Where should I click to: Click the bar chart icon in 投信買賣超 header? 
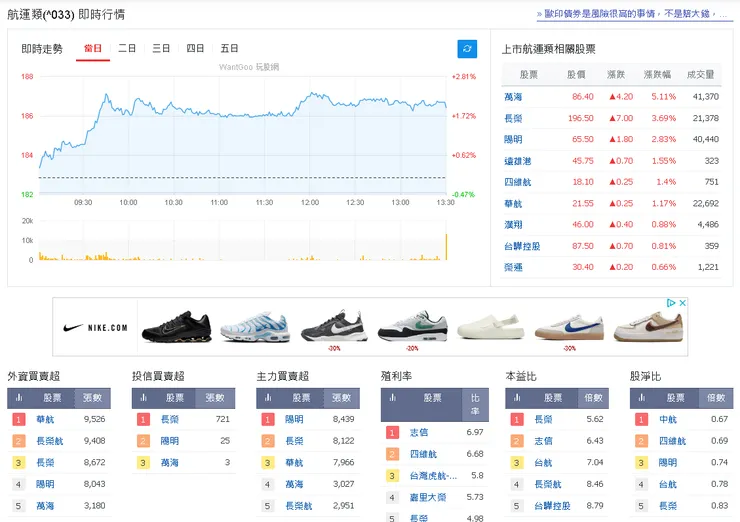143,398
